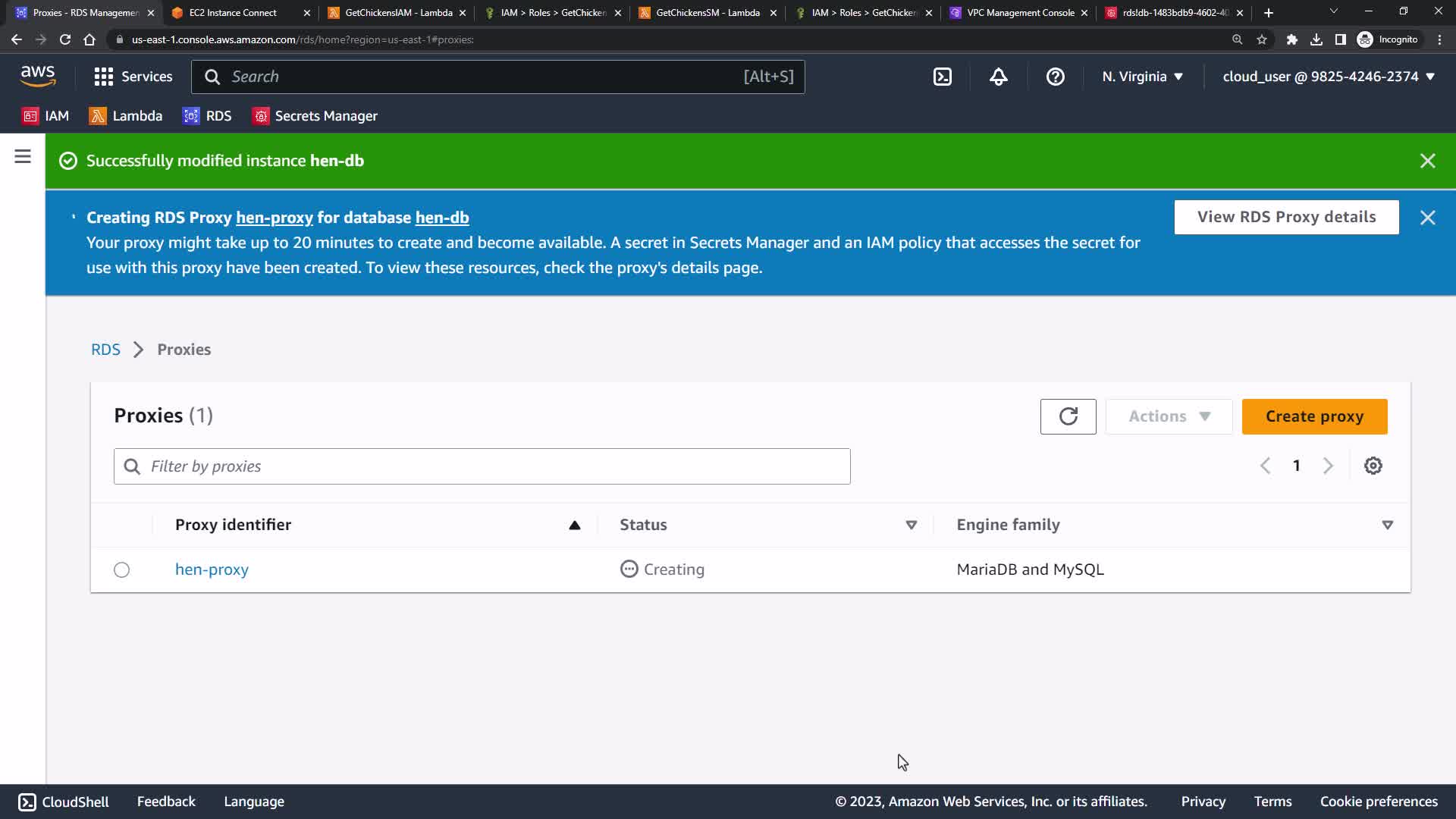
Task: Expand the Actions dropdown
Action: pos(1169,416)
